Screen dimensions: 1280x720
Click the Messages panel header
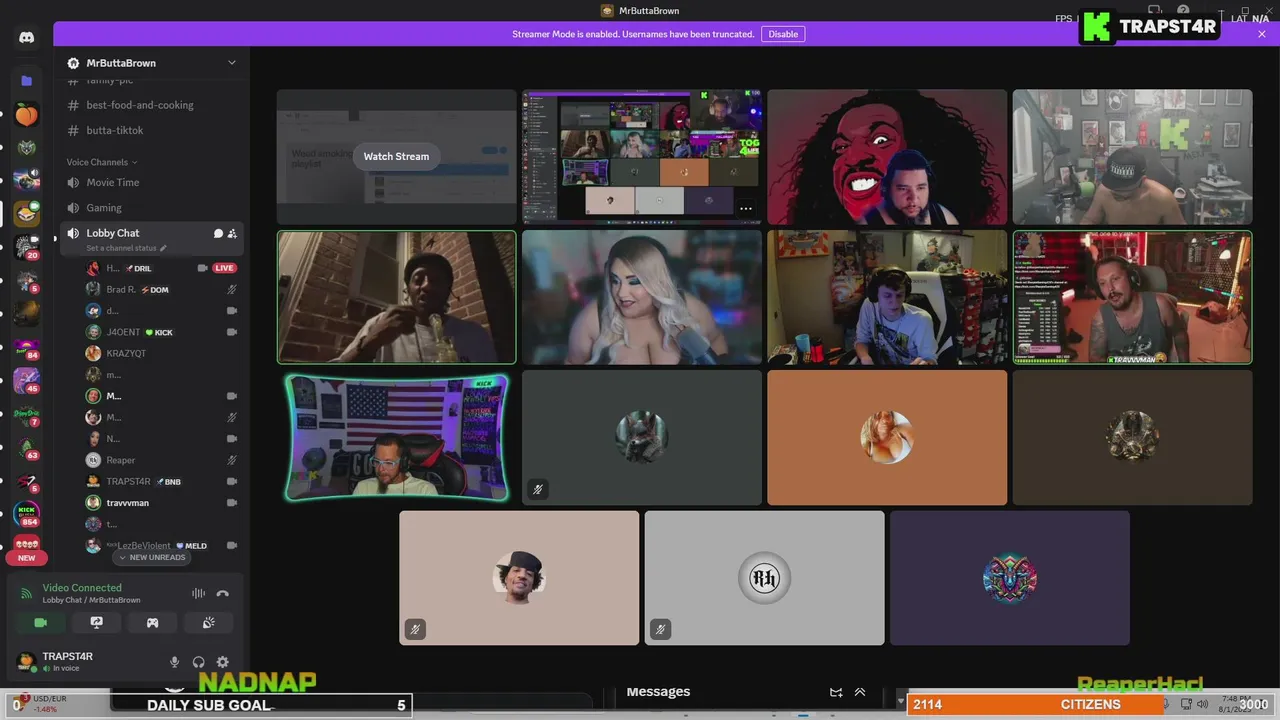pyautogui.click(x=658, y=692)
